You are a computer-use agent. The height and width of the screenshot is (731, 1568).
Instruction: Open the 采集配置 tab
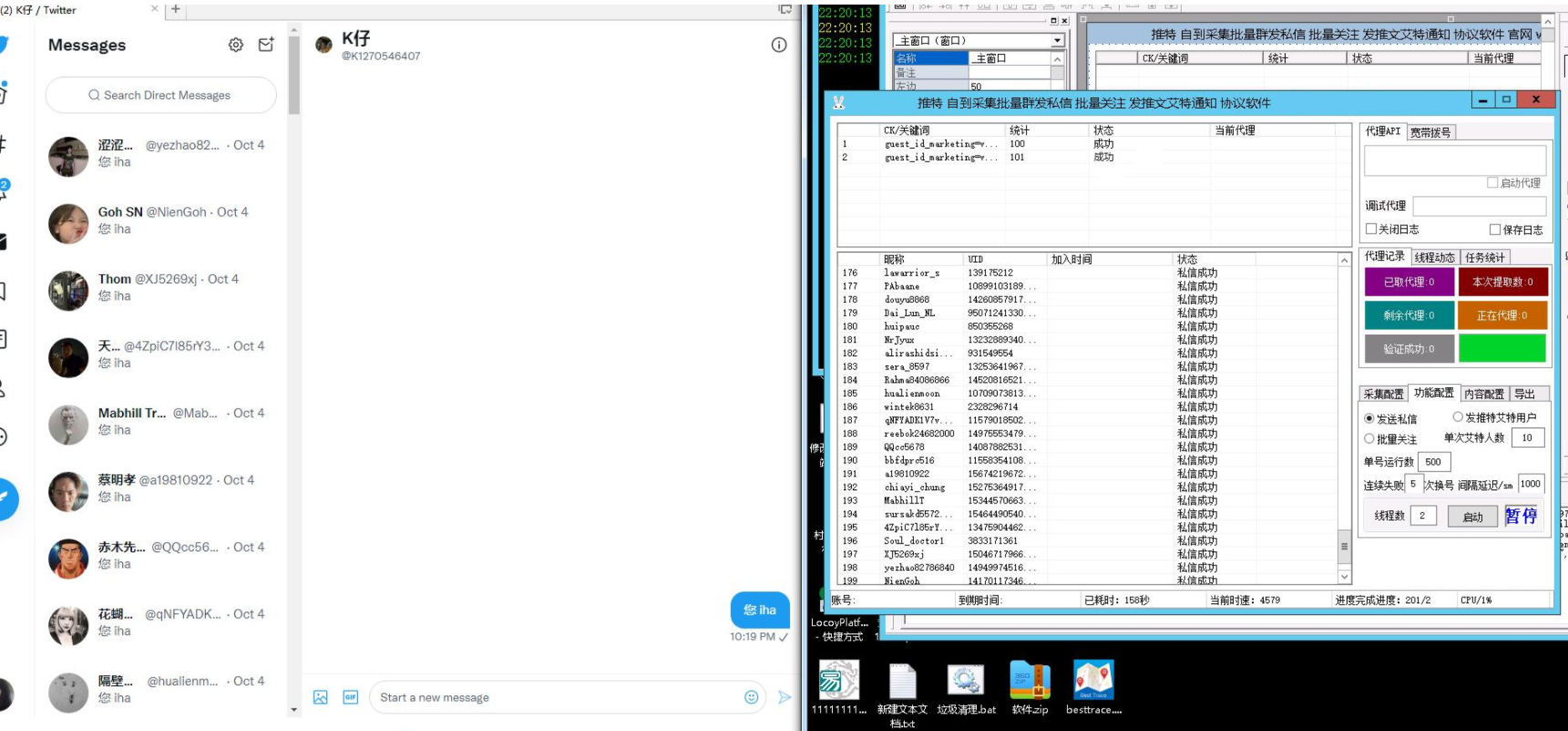1383,394
